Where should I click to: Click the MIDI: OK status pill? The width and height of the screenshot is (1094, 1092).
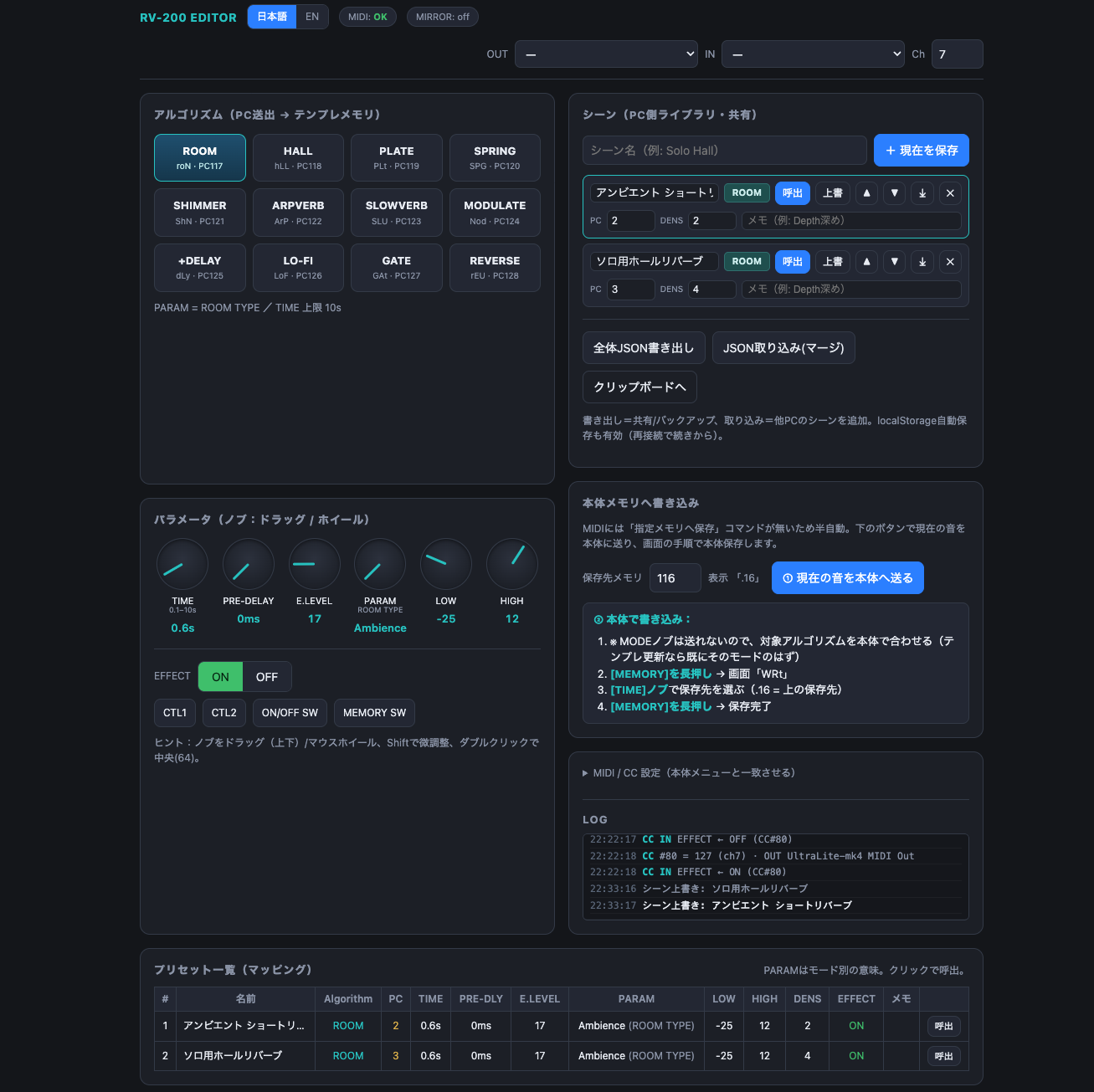click(367, 17)
